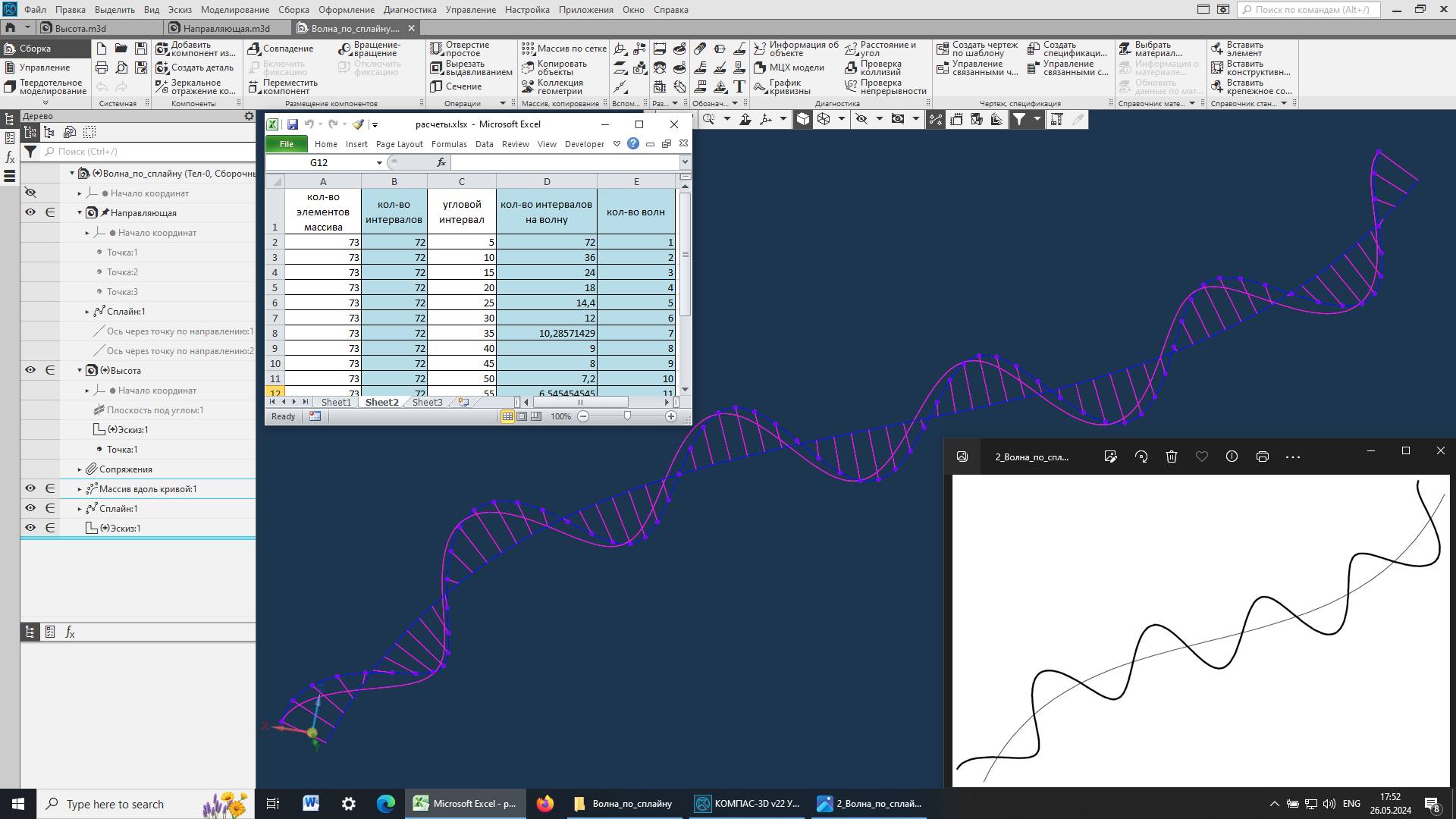This screenshot has width=1456, height=819.
Task: Toggle visibility eye of Направляющая component
Action: (30, 212)
